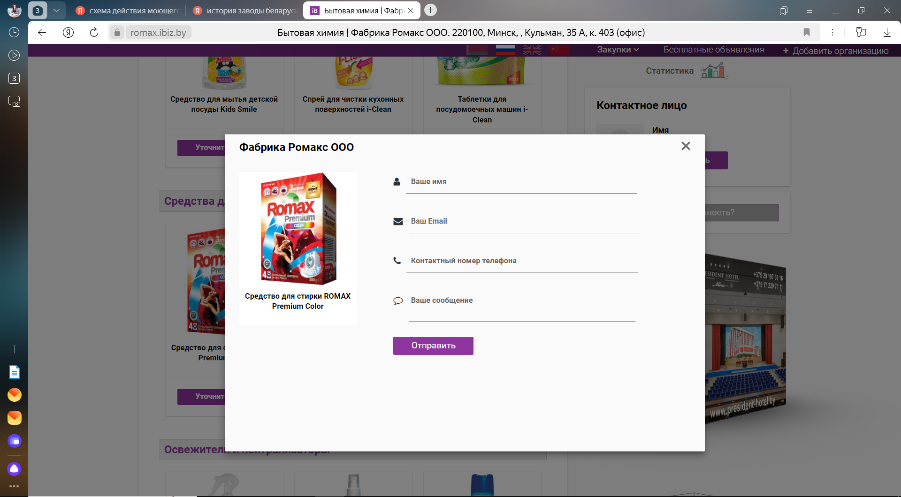Screen dimensions: 901x497
Task: Click the stacked-windows icon in the title bar
Action: pyautogui.click(x=784, y=10)
